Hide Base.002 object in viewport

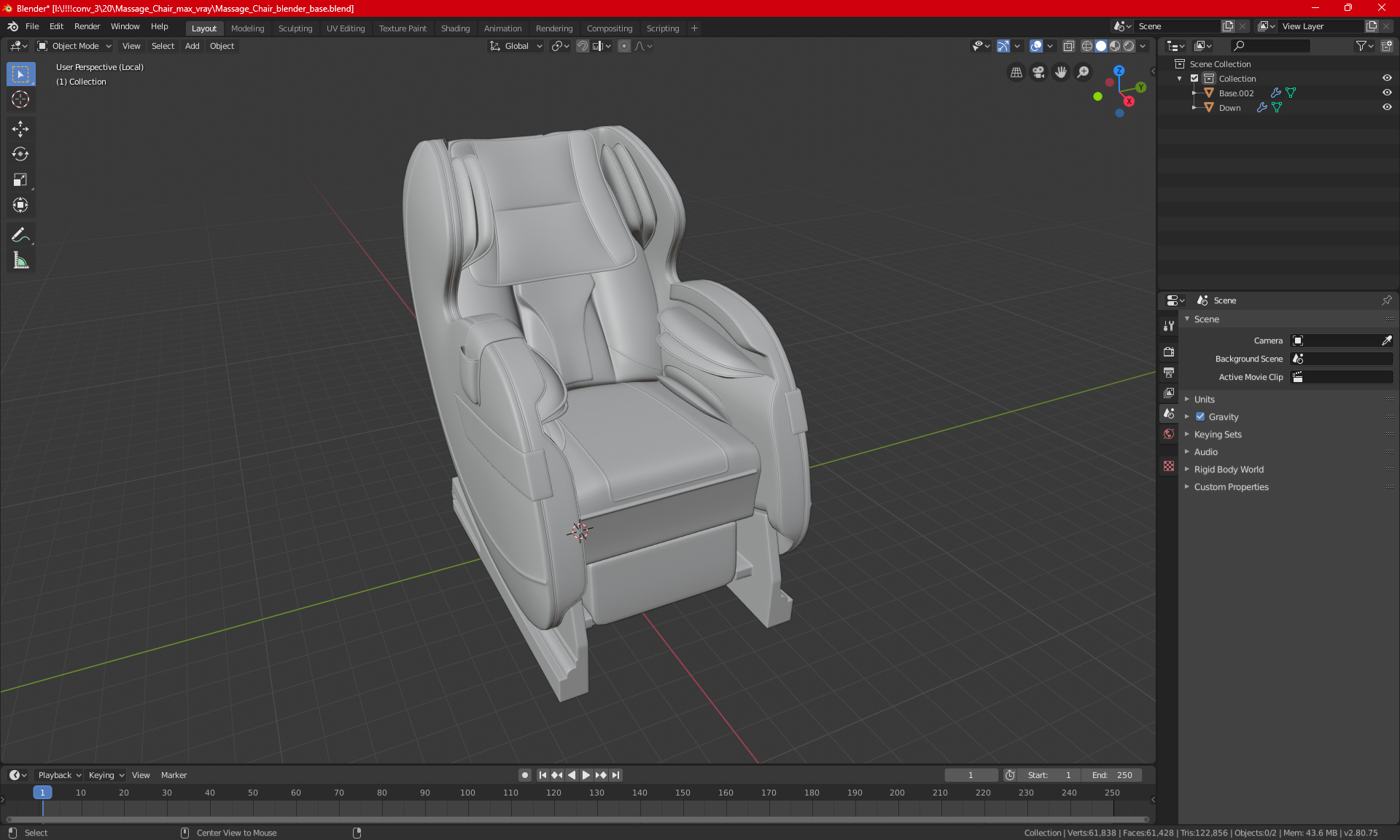coord(1387,93)
